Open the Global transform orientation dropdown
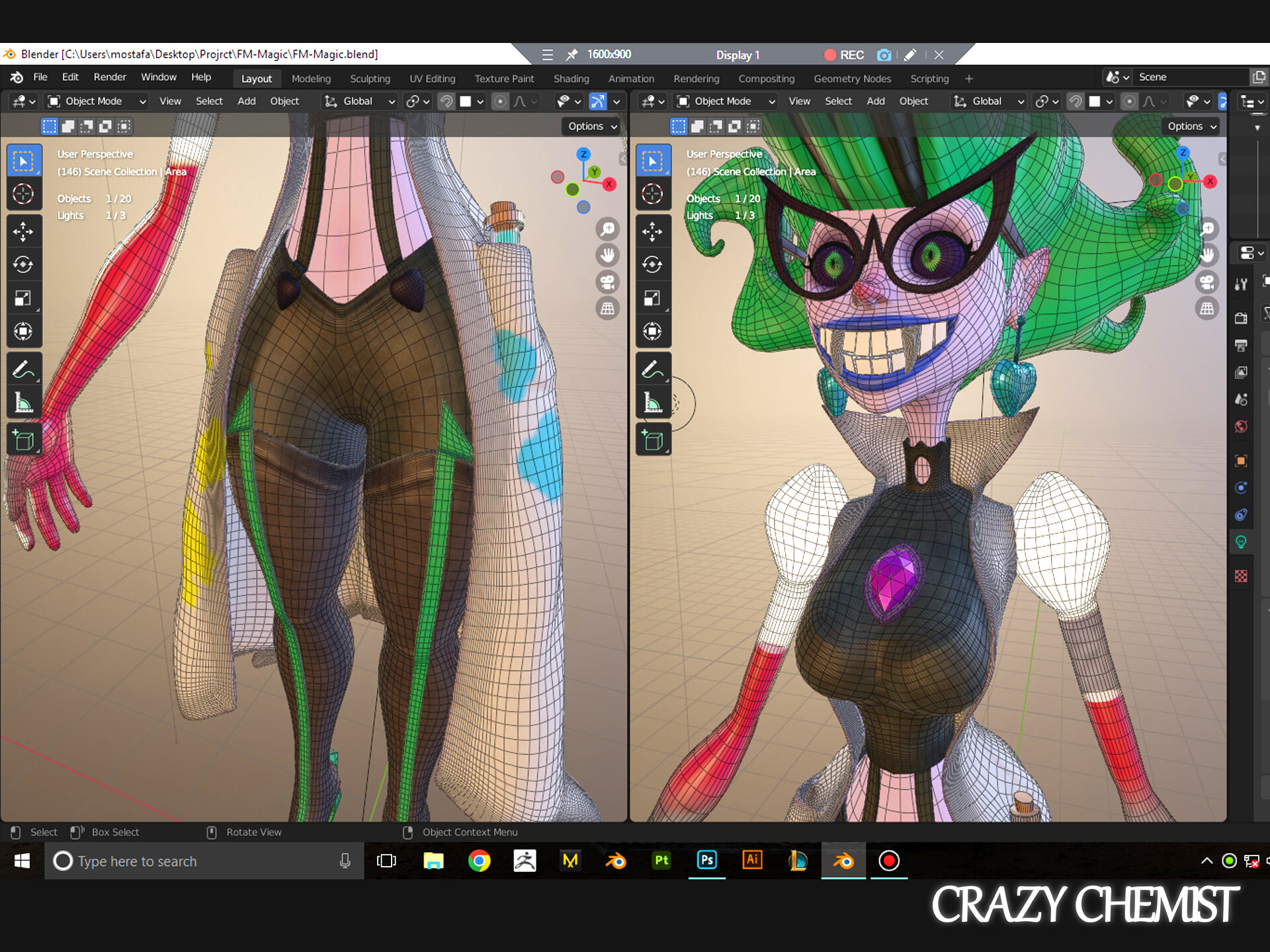 [359, 101]
